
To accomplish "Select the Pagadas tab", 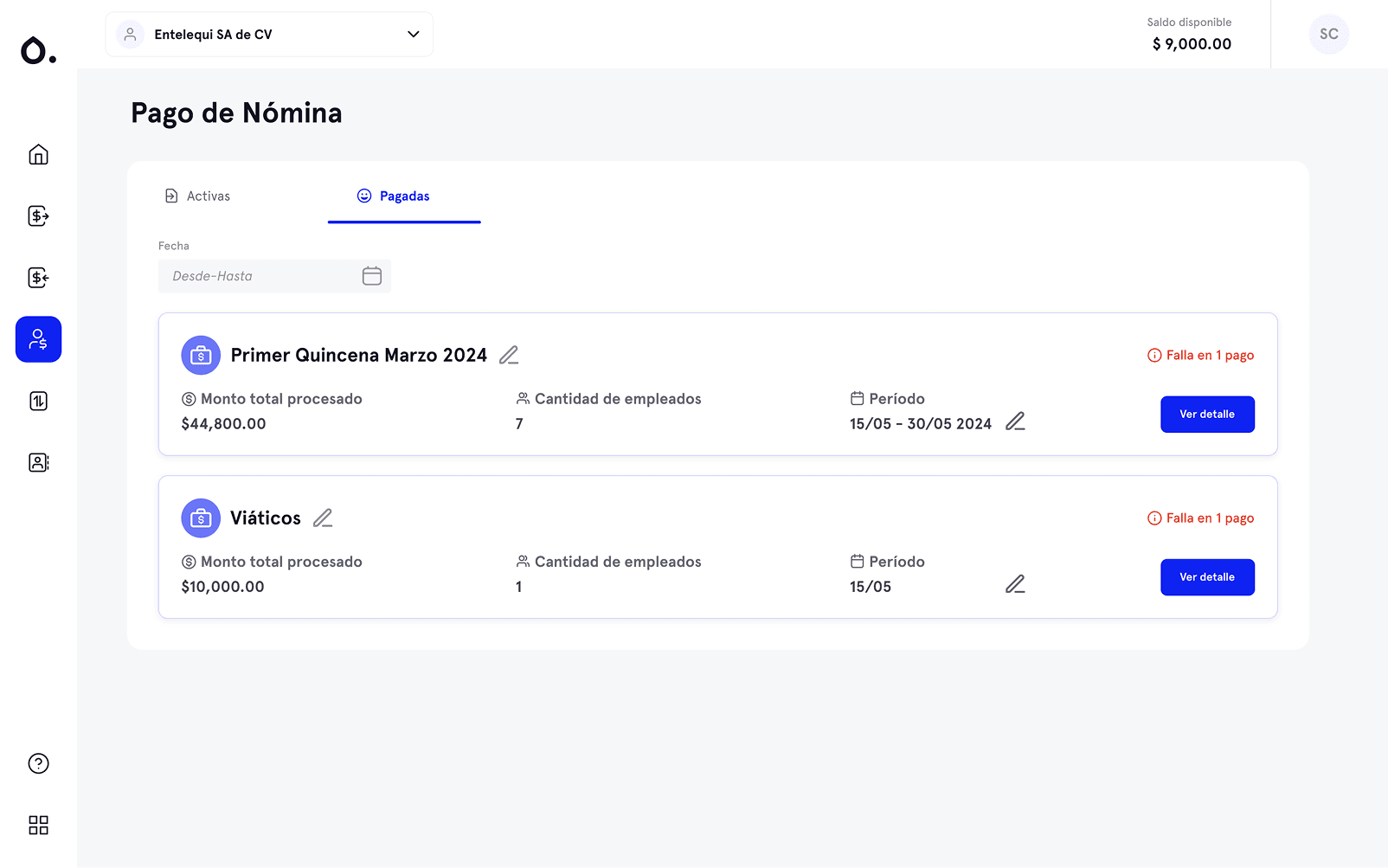I will 404,196.
